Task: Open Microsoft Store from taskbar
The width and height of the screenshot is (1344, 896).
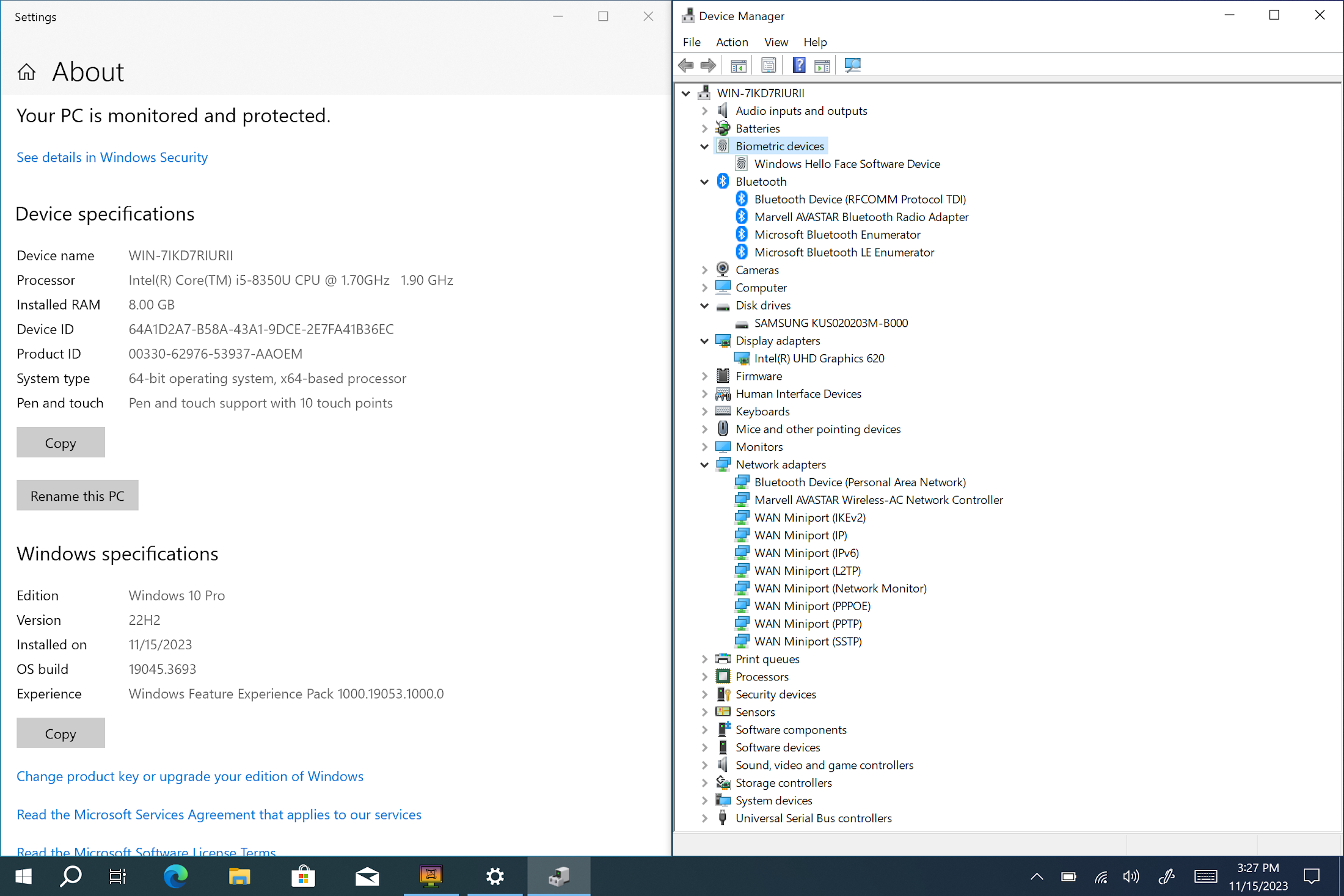Action: tap(303, 877)
